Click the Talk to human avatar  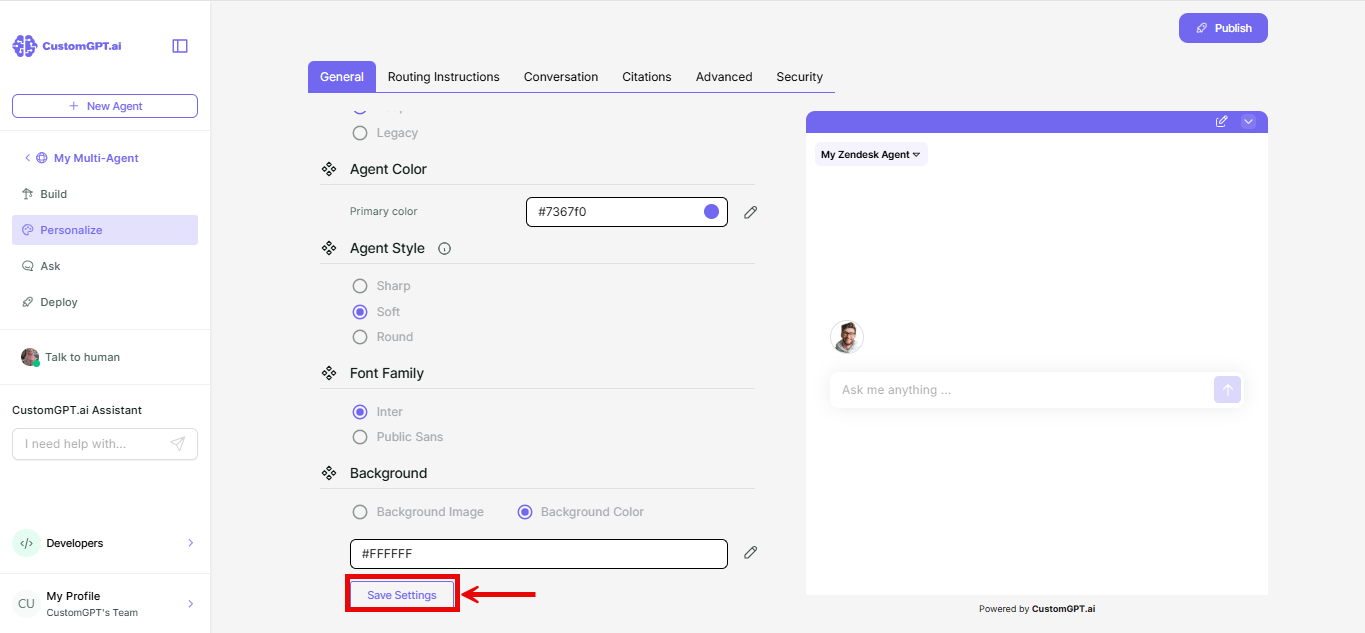30,357
